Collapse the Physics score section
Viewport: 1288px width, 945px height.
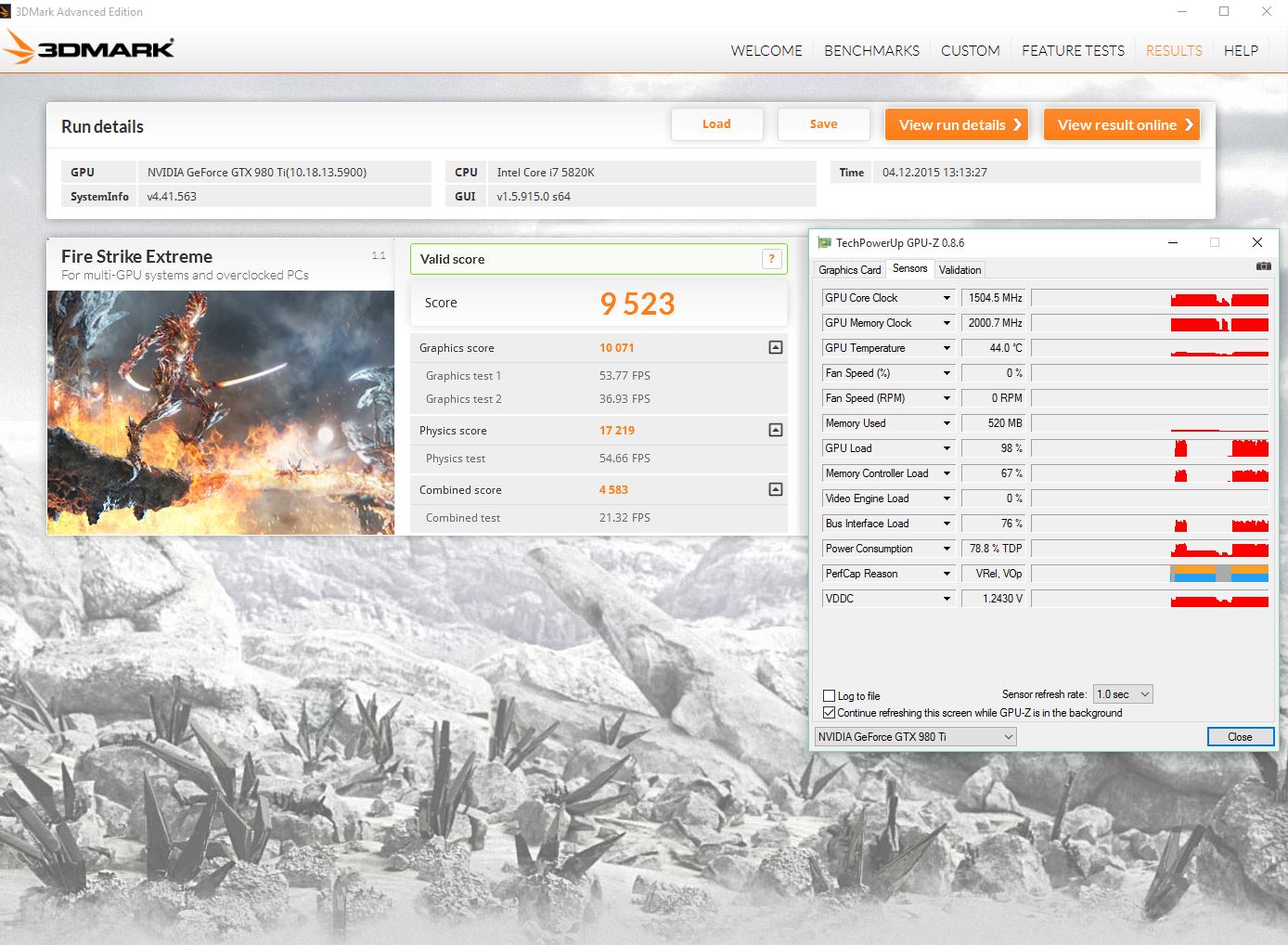tap(776, 430)
